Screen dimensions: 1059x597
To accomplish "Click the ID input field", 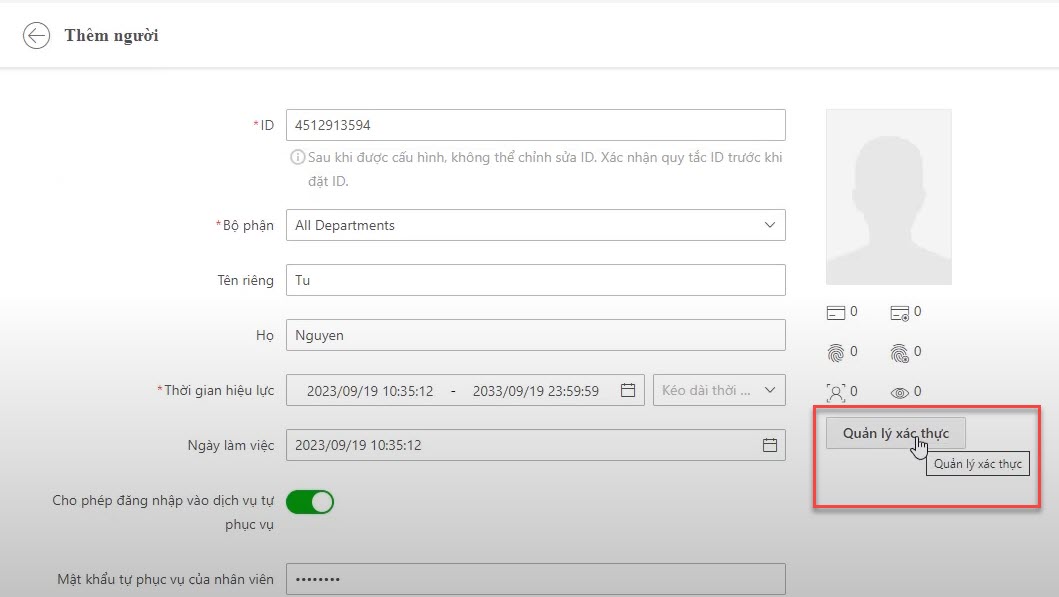I will tap(535, 125).
